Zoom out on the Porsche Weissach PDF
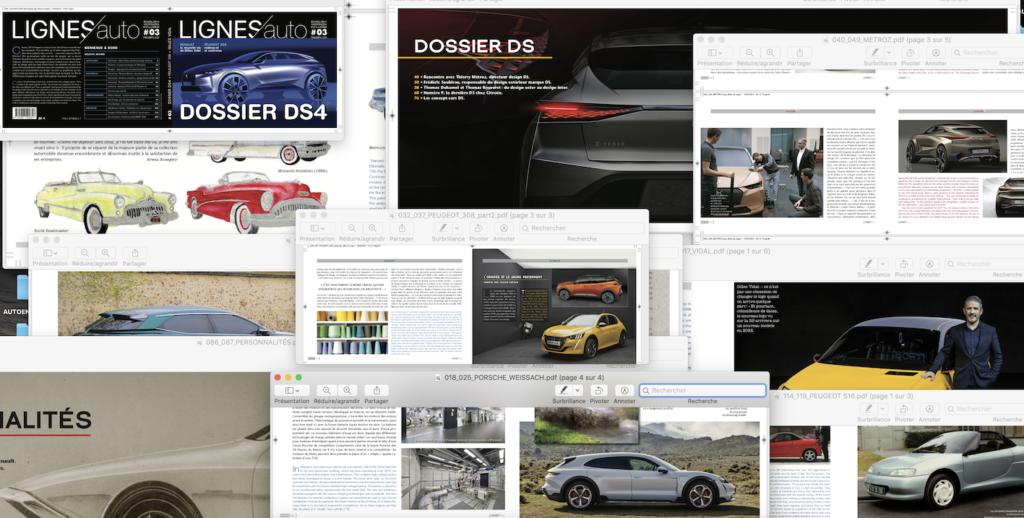The height and width of the screenshot is (518, 1024). click(x=324, y=390)
